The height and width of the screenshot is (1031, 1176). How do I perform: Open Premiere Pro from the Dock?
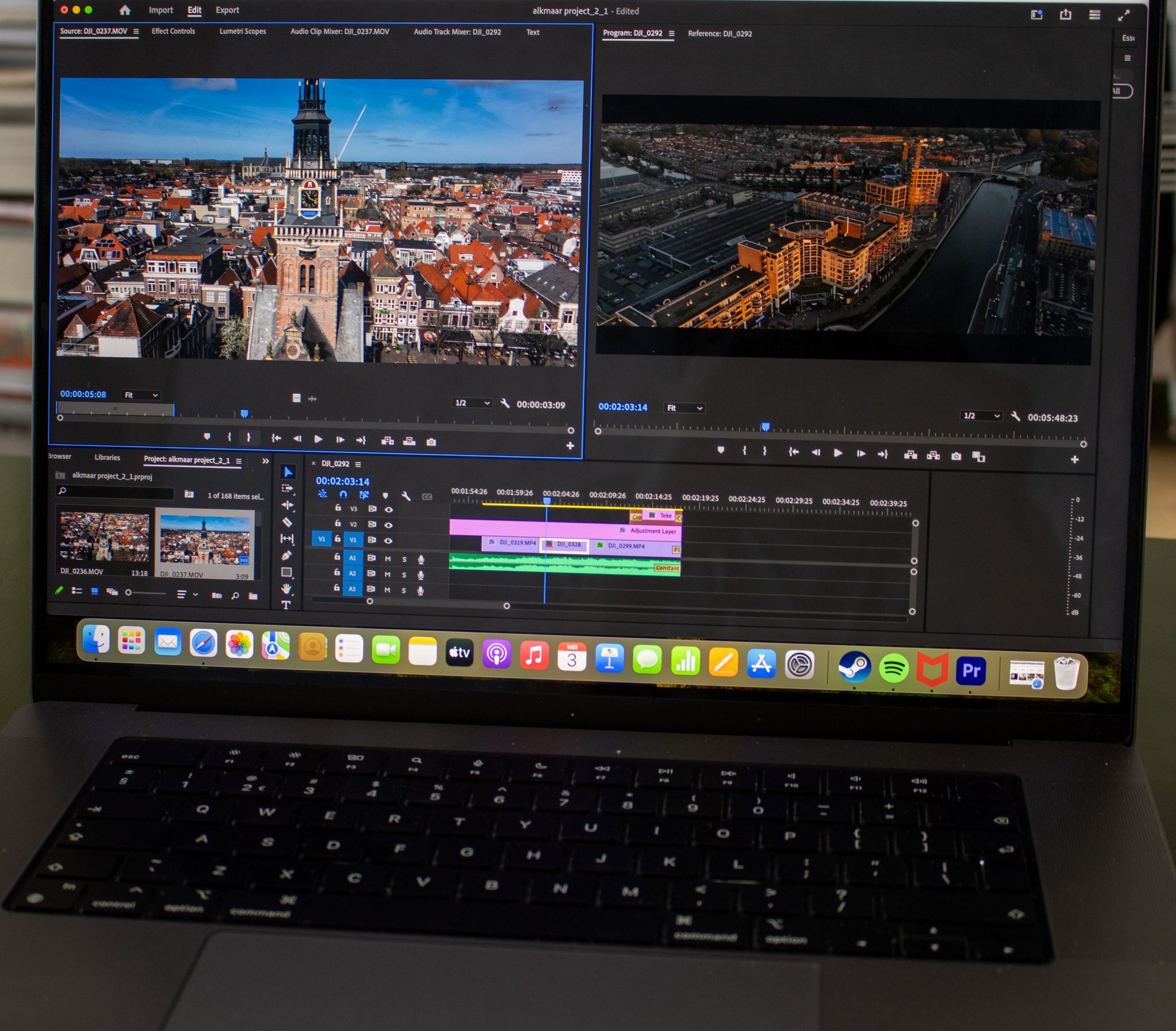point(970,670)
